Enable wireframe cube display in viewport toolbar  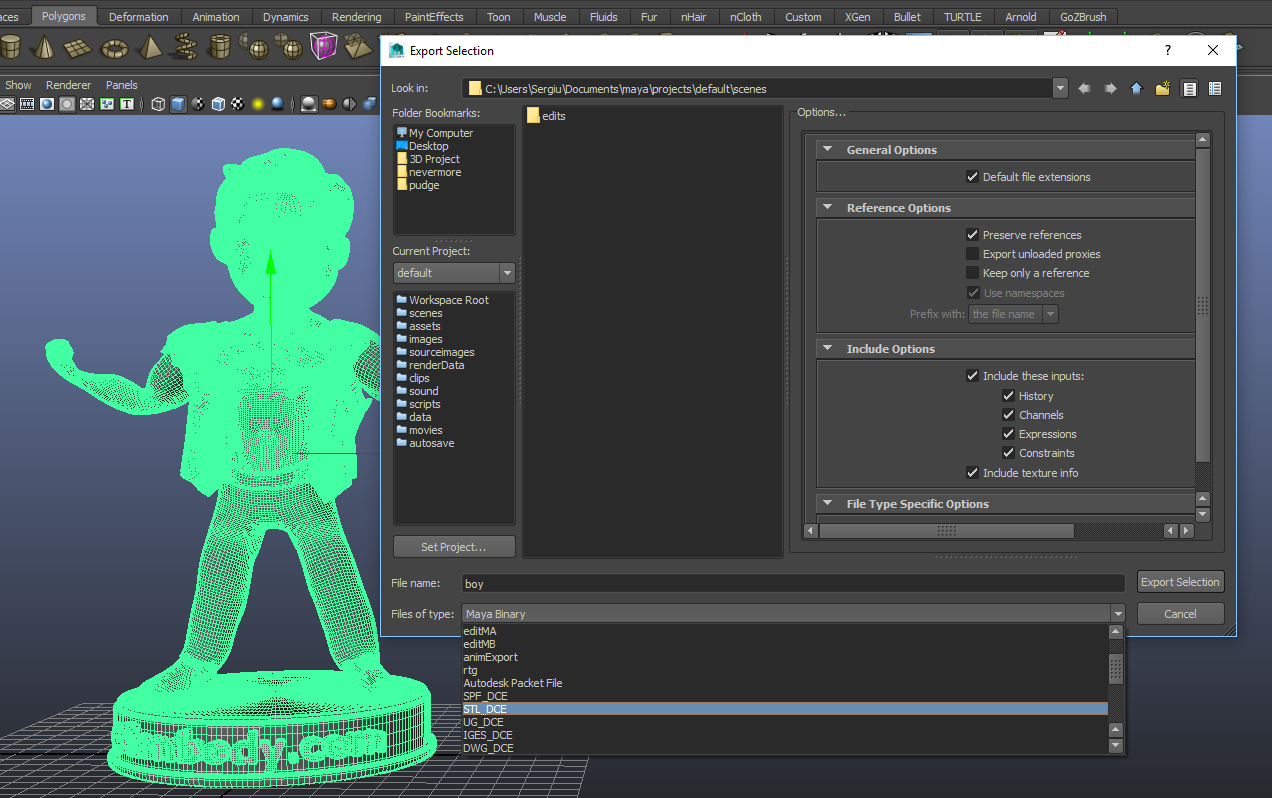[158, 104]
